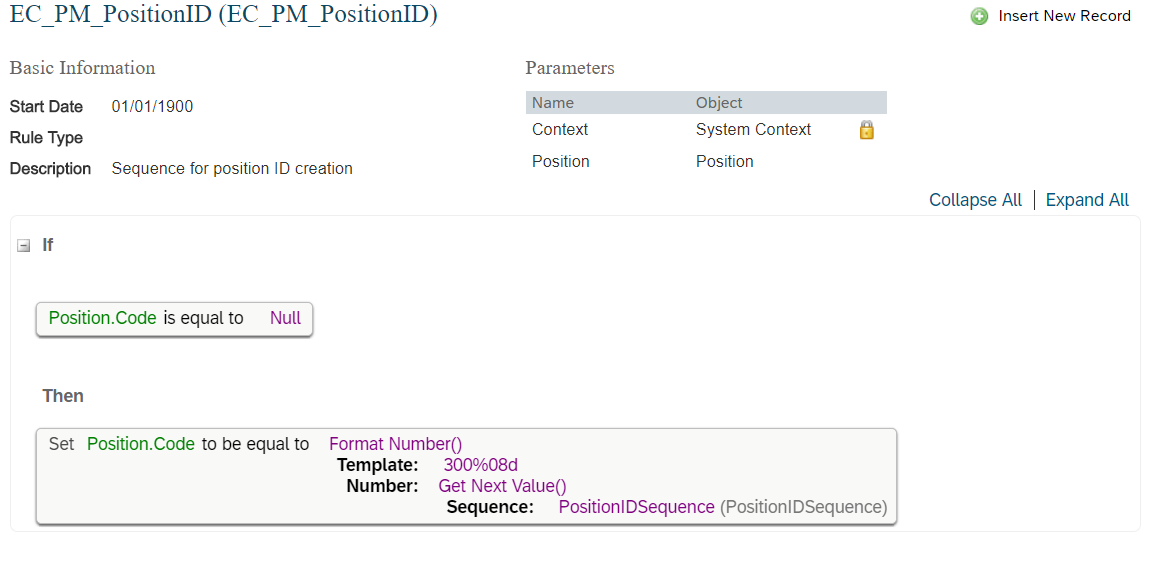This screenshot has width=1149, height=564.
Task: Click the Collapse All link
Action: click(975, 200)
